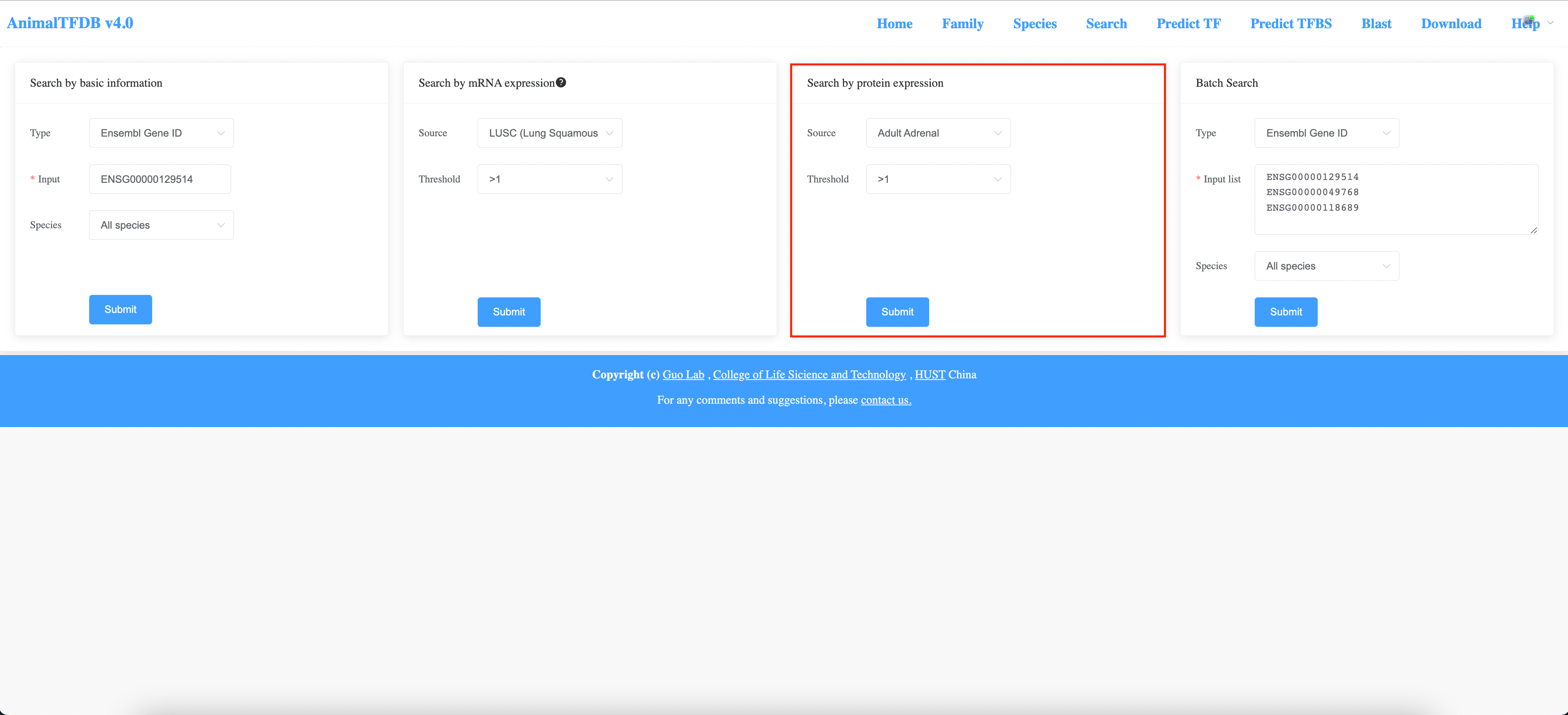This screenshot has width=1568, height=715.
Task: Click the mRNA expression help question-mark icon
Action: [561, 82]
